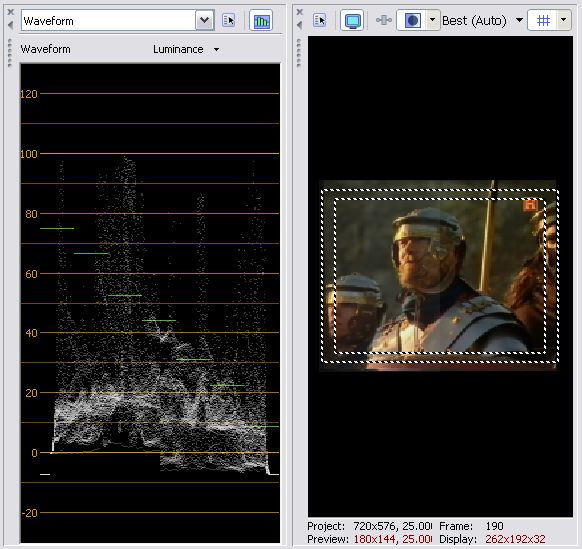Image resolution: width=582 pixels, height=549 pixels.
Task: Click the collapse arrow of Video Preview panel
Action: pyautogui.click(x=300, y=25)
